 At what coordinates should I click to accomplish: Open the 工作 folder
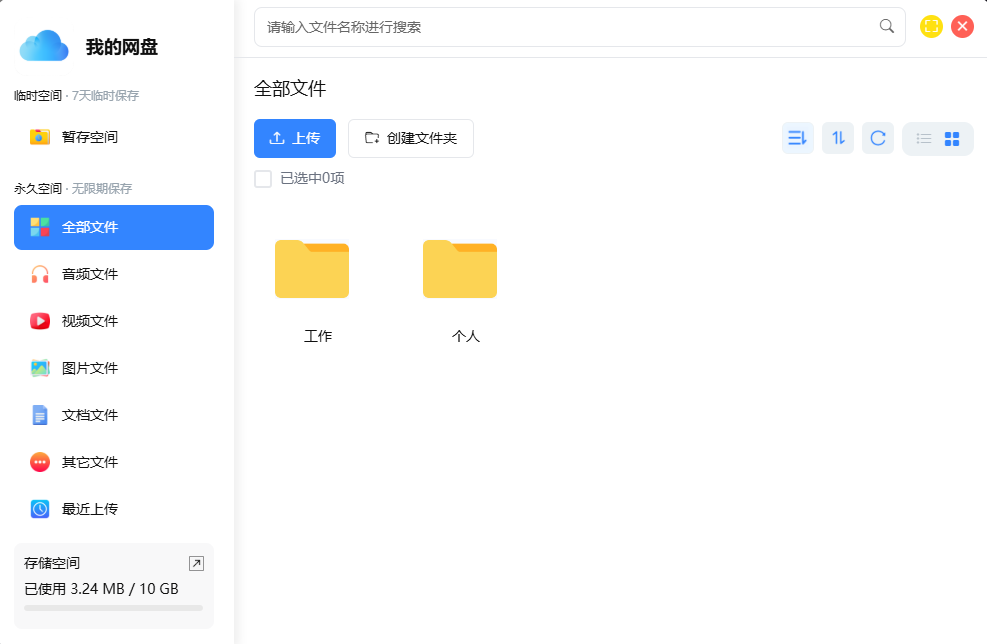coord(312,270)
